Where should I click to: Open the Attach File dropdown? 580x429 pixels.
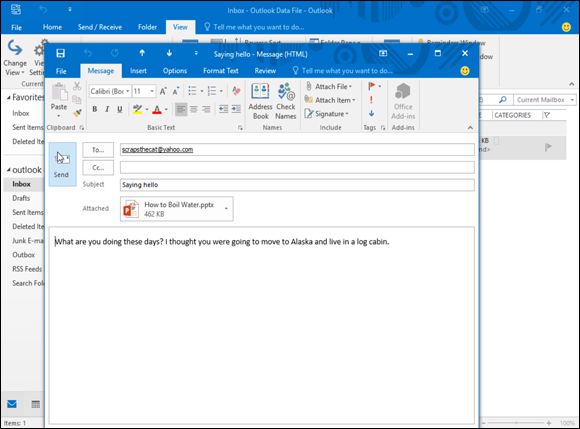click(x=329, y=87)
